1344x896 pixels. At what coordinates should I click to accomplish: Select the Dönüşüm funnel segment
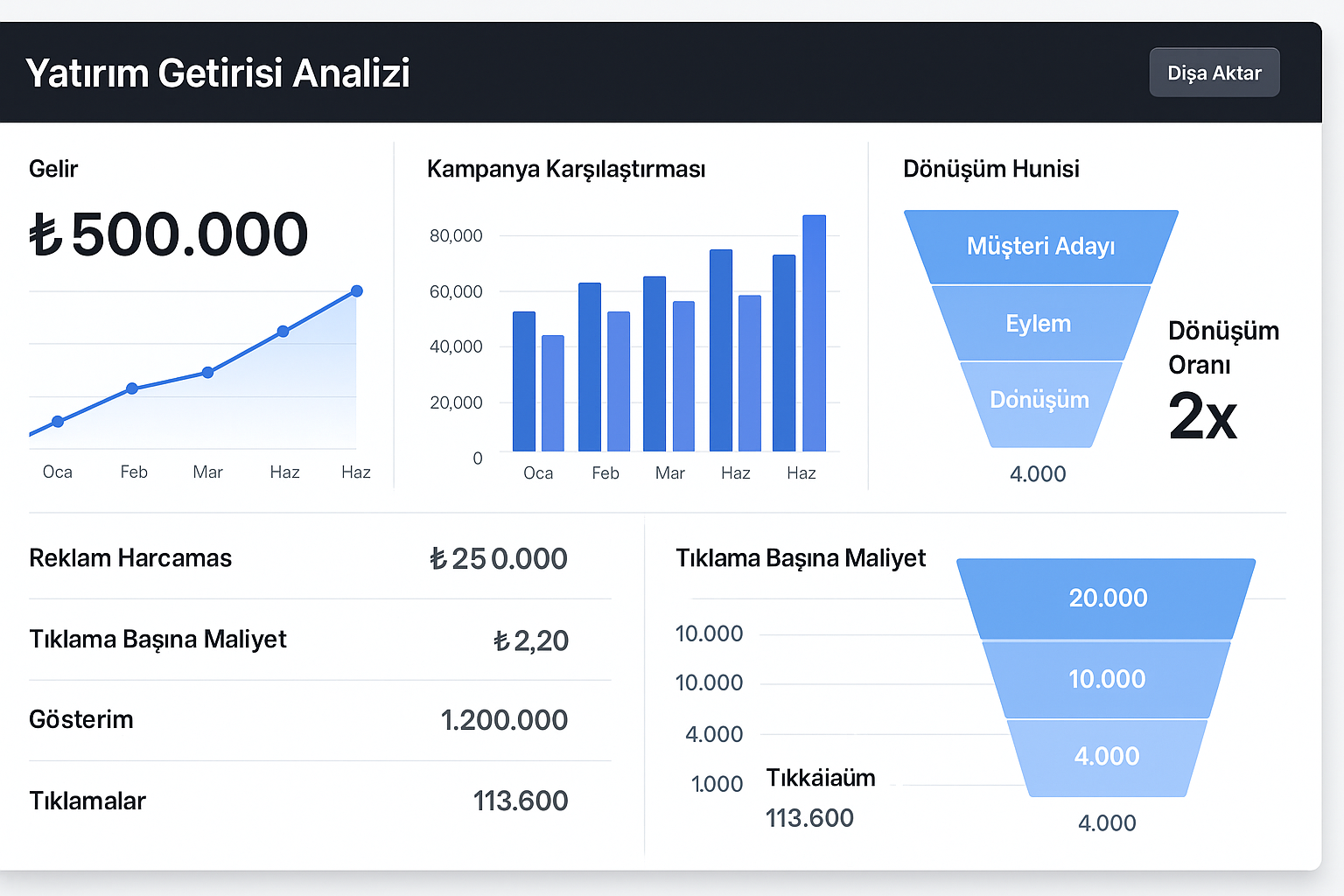coord(1039,400)
